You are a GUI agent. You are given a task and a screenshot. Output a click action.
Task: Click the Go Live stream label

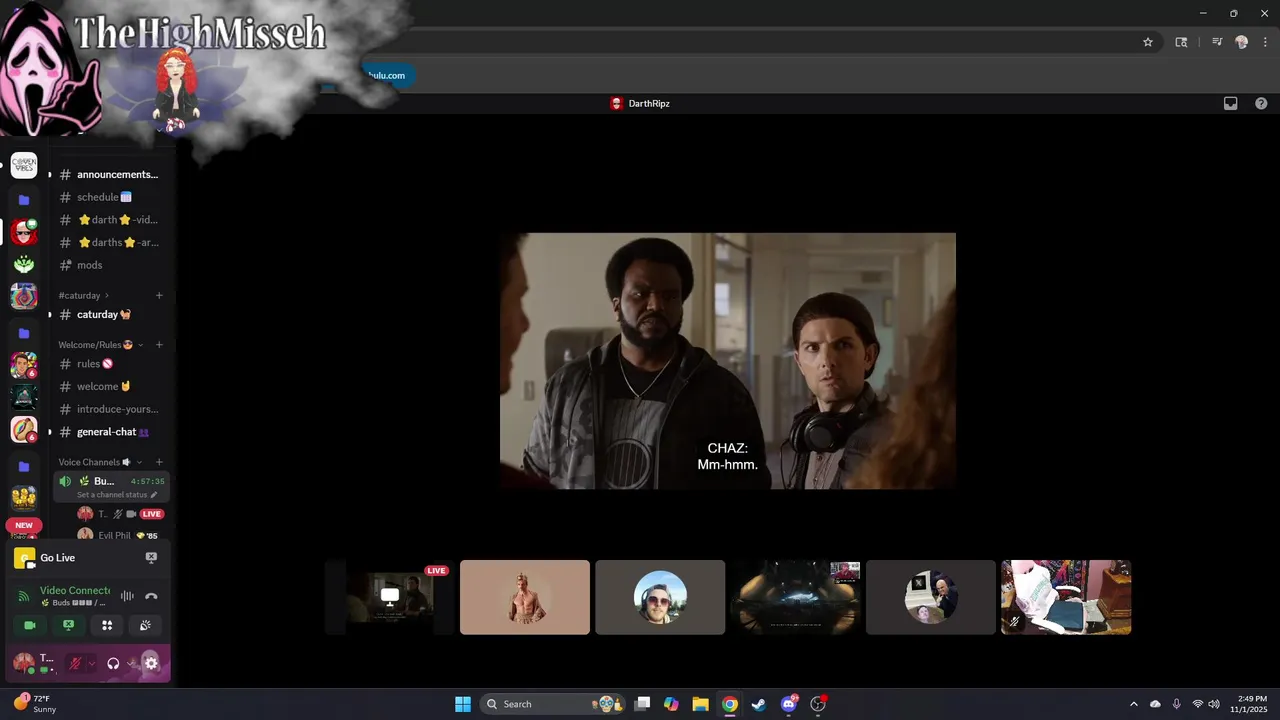(x=57, y=558)
